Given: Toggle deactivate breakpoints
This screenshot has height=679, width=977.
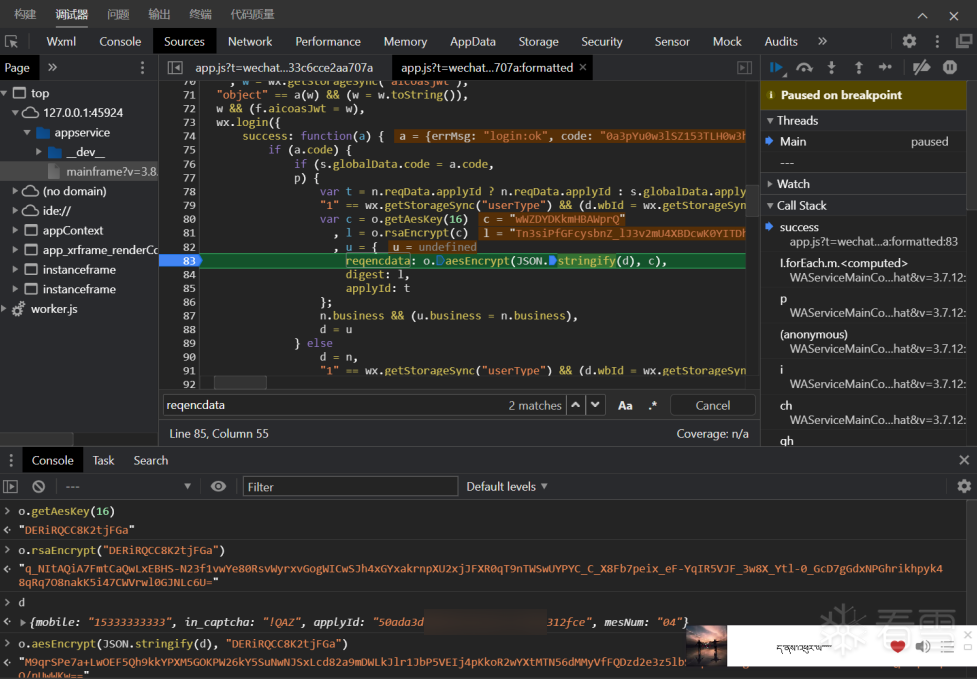Looking at the screenshot, I should [922, 67].
